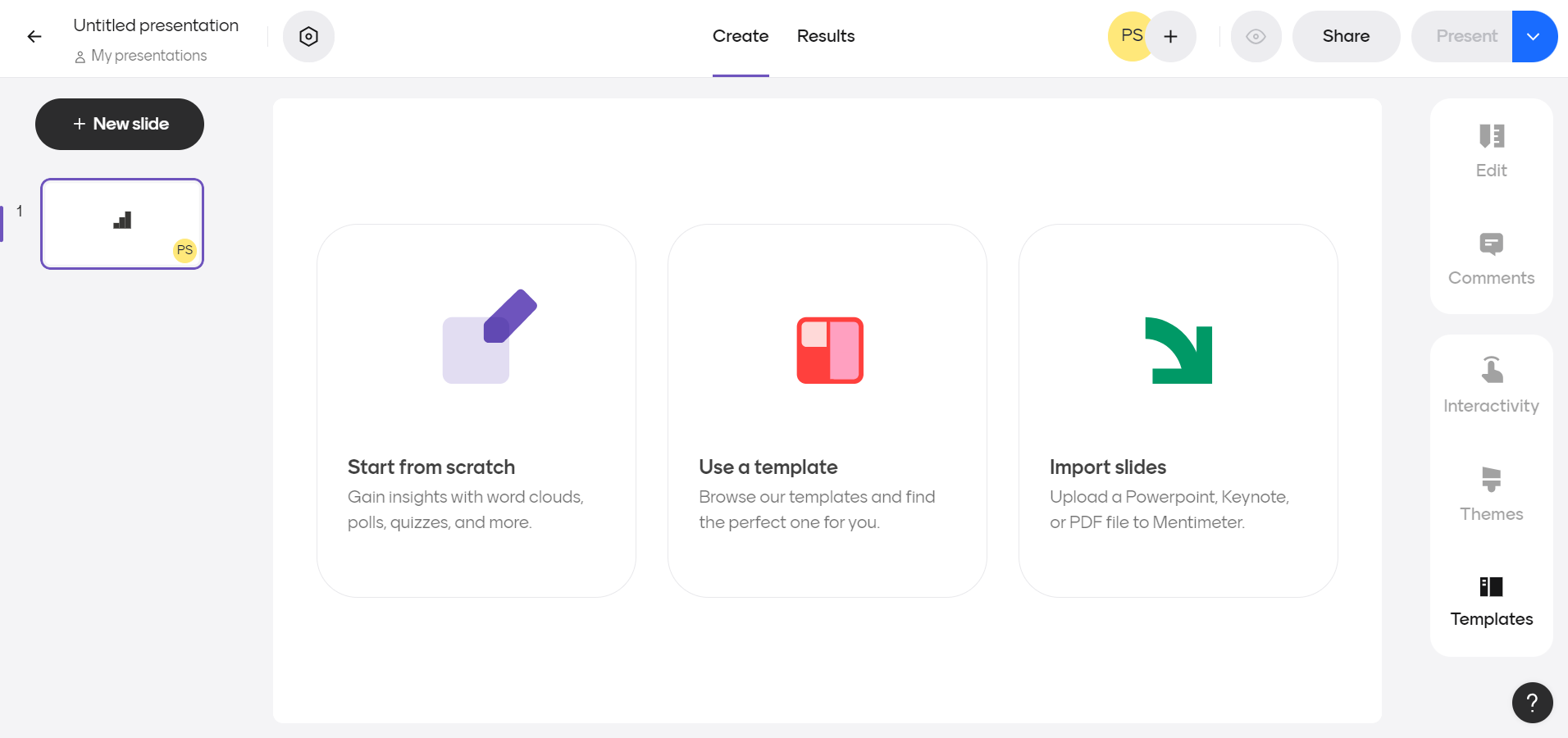Open the Interactivity panel
The image size is (1568, 738).
(x=1490, y=385)
